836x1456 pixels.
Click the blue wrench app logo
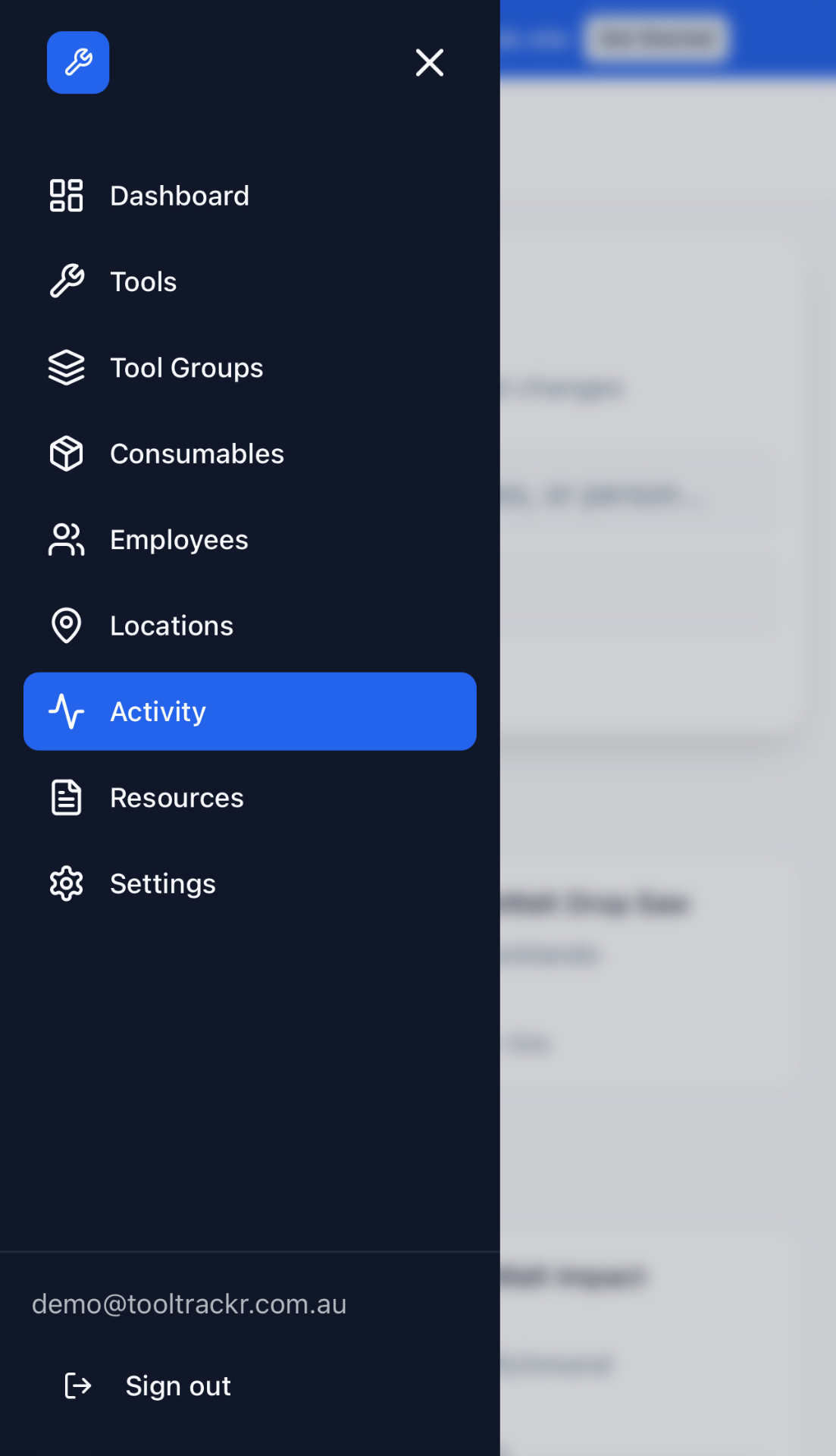[x=78, y=63]
